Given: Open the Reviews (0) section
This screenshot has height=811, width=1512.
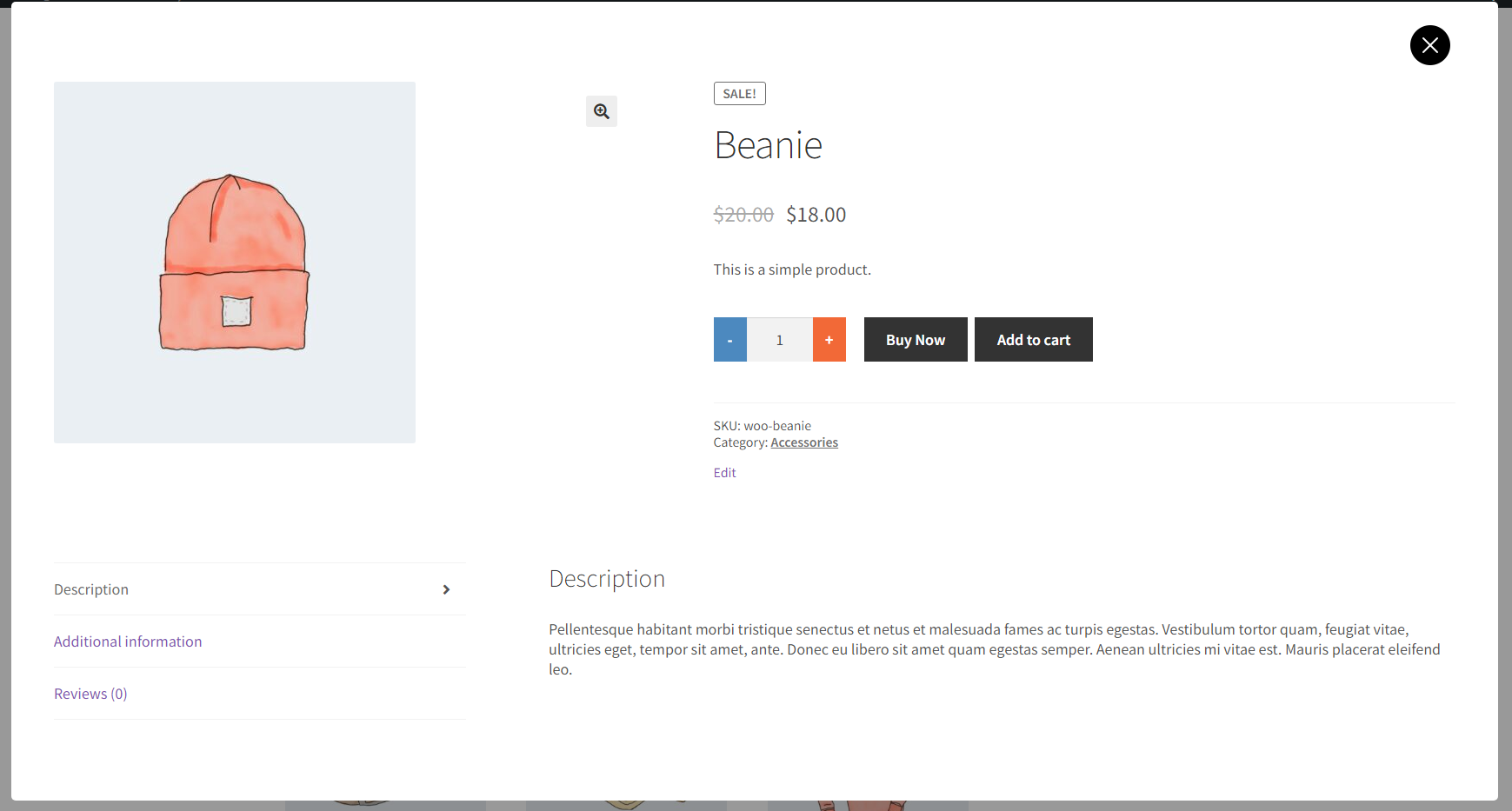Looking at the screenshot, I should pos(90,693).
